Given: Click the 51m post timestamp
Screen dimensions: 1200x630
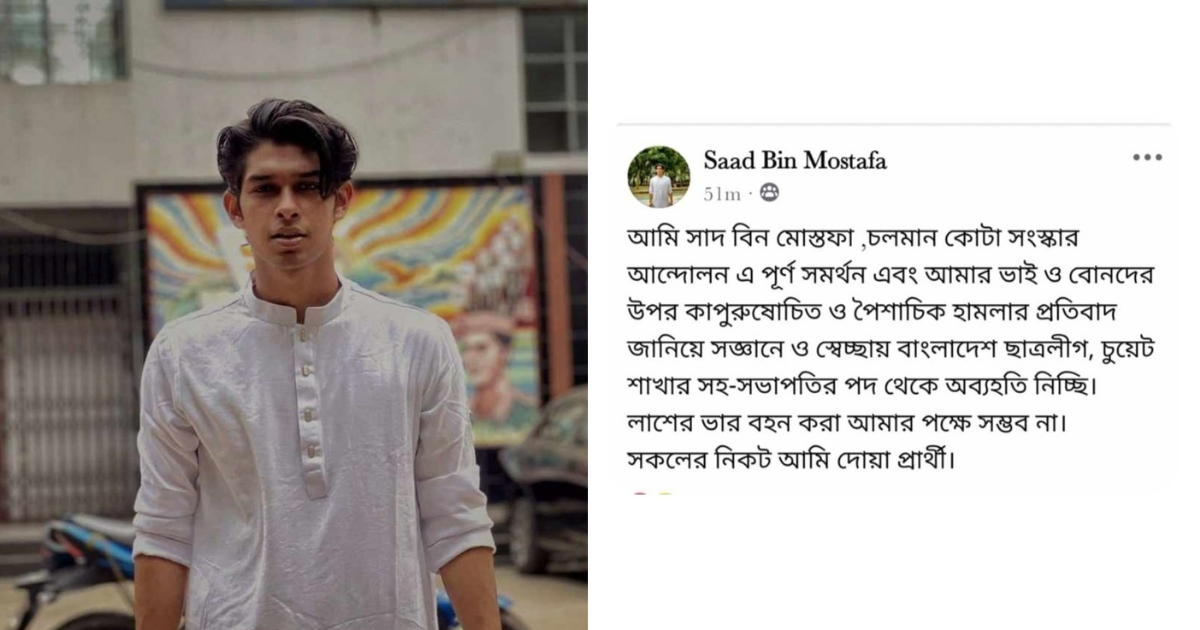Looking at the screenshot, I should pyautogui.click(x=722, y=194).
